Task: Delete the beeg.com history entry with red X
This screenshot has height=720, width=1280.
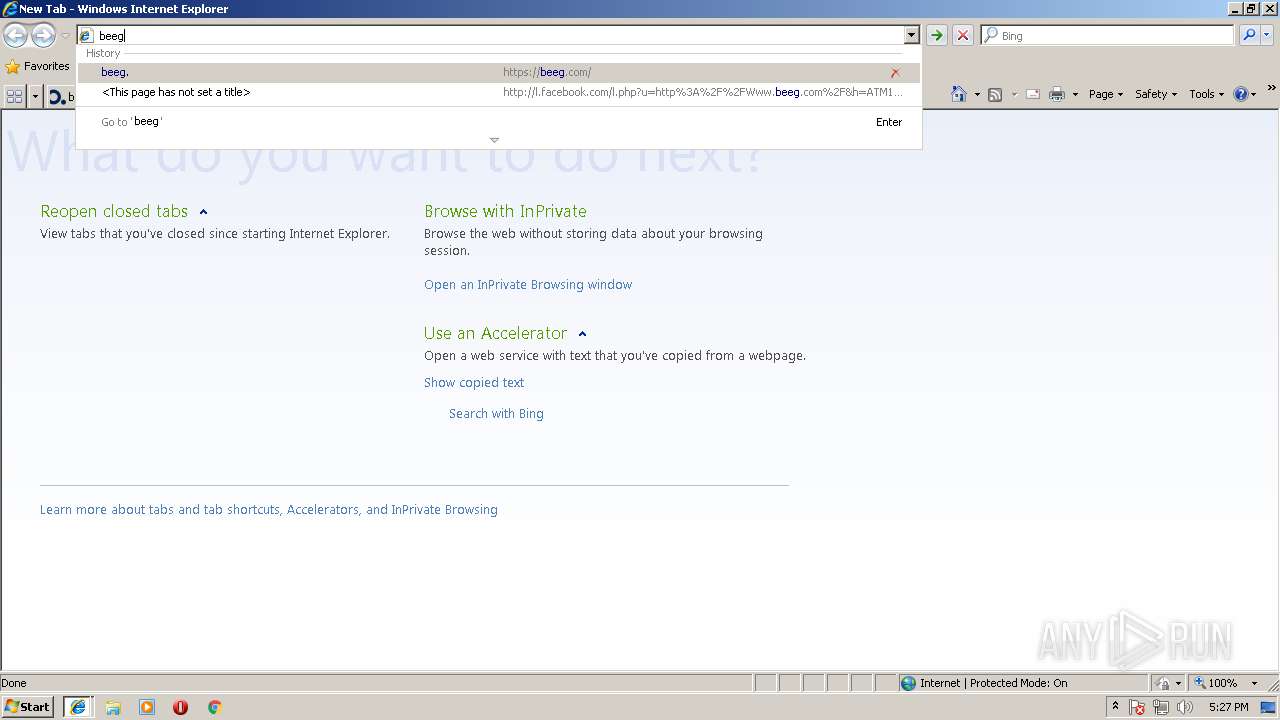Action: pyautogui.click(x=895, y=73)
